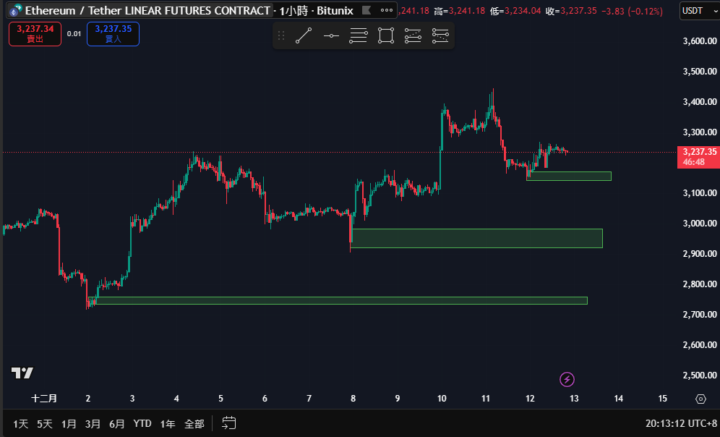Select the 1天 time range
Viewport: 720px width, 437px height.
pyautogui.click(x=21, y=424)
